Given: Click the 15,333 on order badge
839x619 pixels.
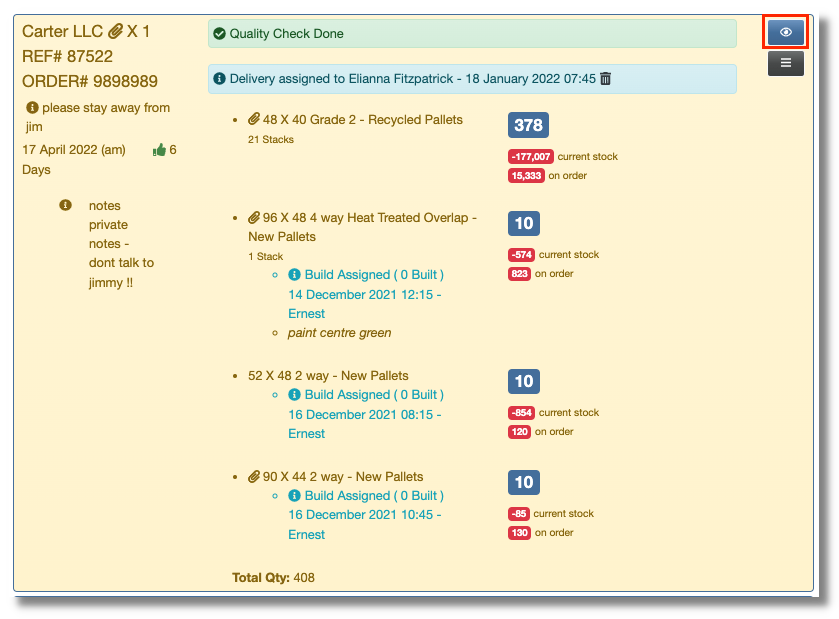Looking at the screenshot, I should click(x=526, y=175).
